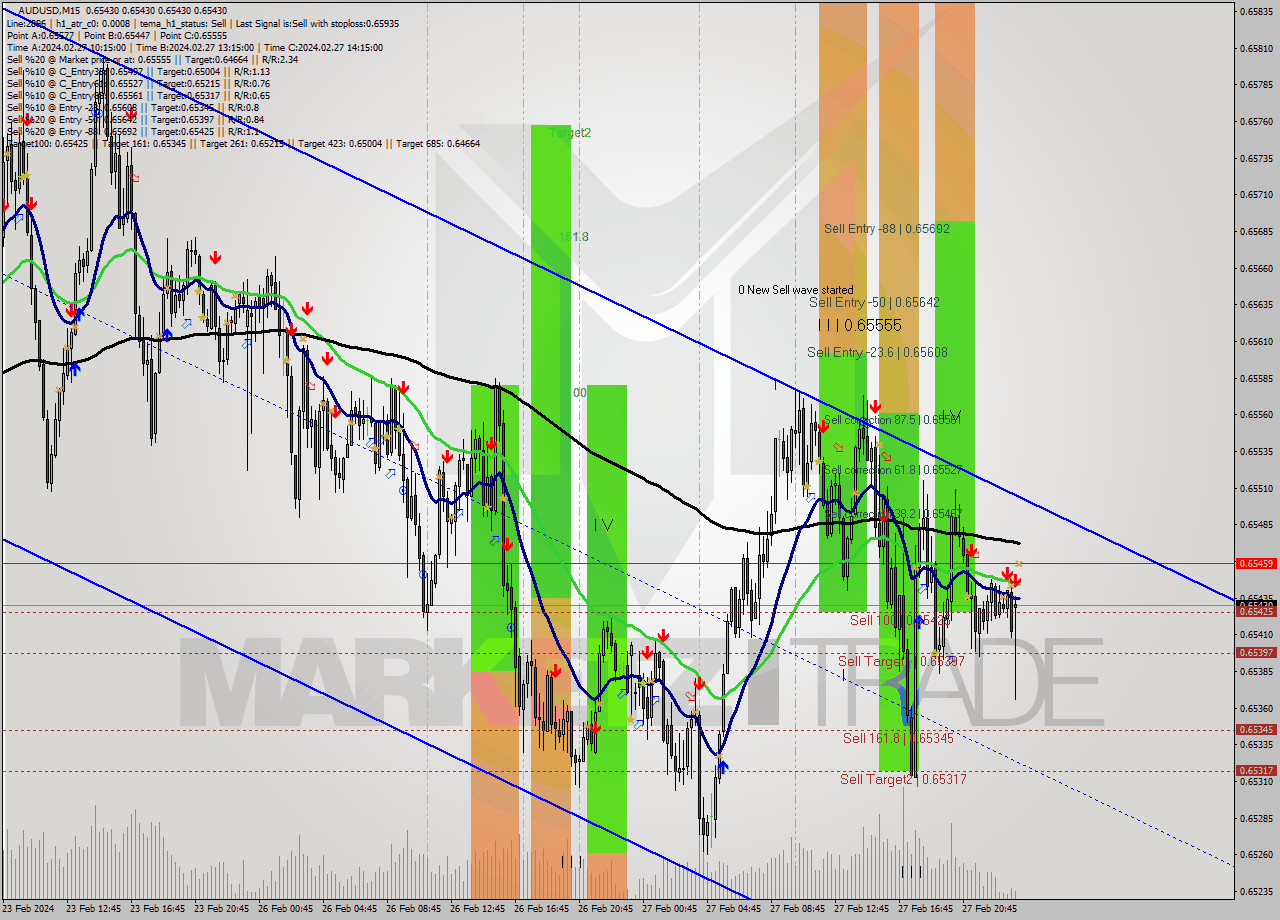Click '26 Feb 00:45' on time axis

(285, 909)
